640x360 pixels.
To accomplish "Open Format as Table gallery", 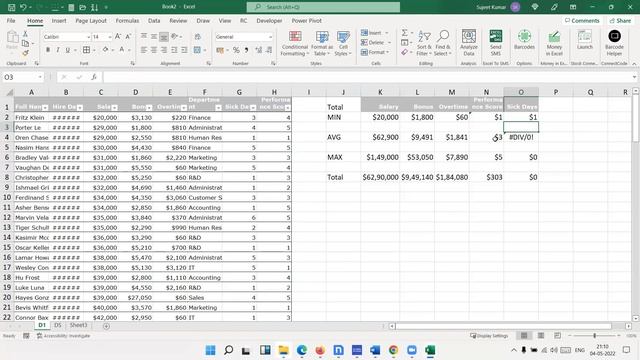I will pyautogui.click(x=322, y=43).
